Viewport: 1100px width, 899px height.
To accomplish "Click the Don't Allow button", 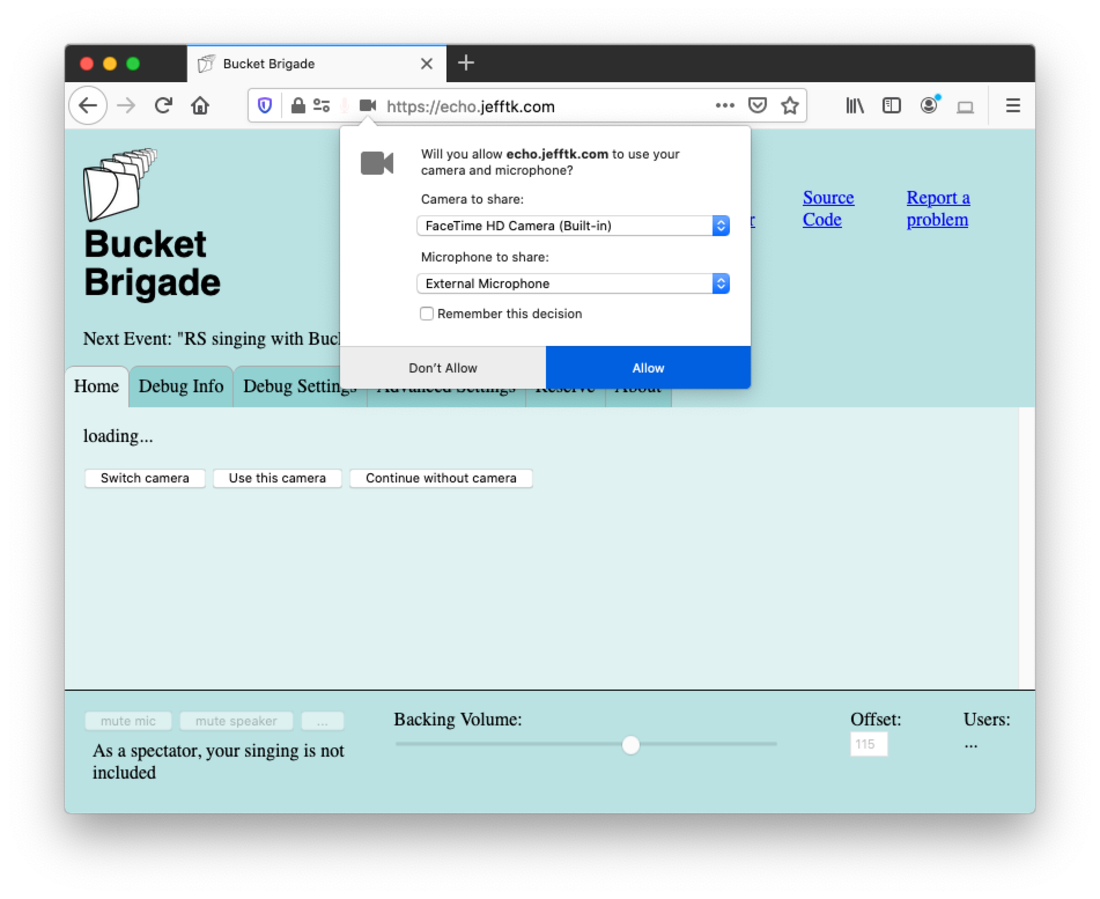I will [x=443, y=368].
